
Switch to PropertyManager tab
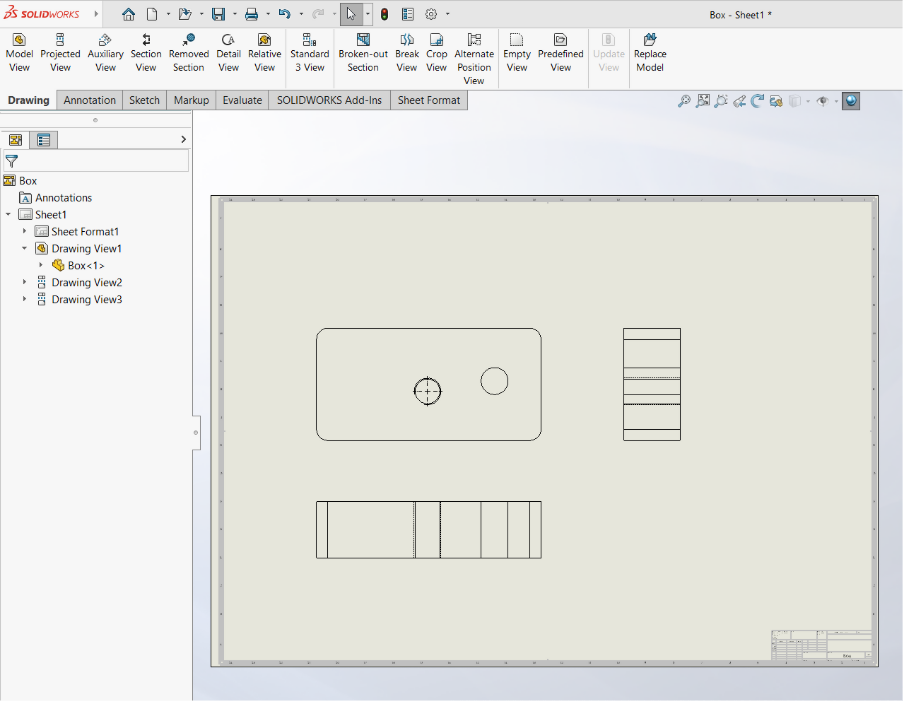[x=44, y=139]
